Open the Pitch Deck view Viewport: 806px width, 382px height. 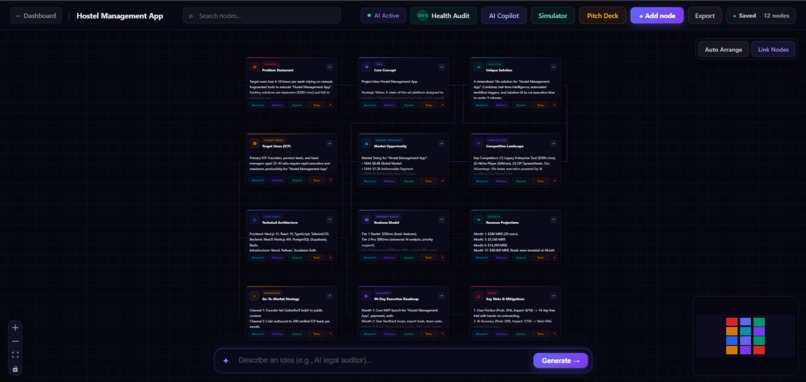point(602,15)
